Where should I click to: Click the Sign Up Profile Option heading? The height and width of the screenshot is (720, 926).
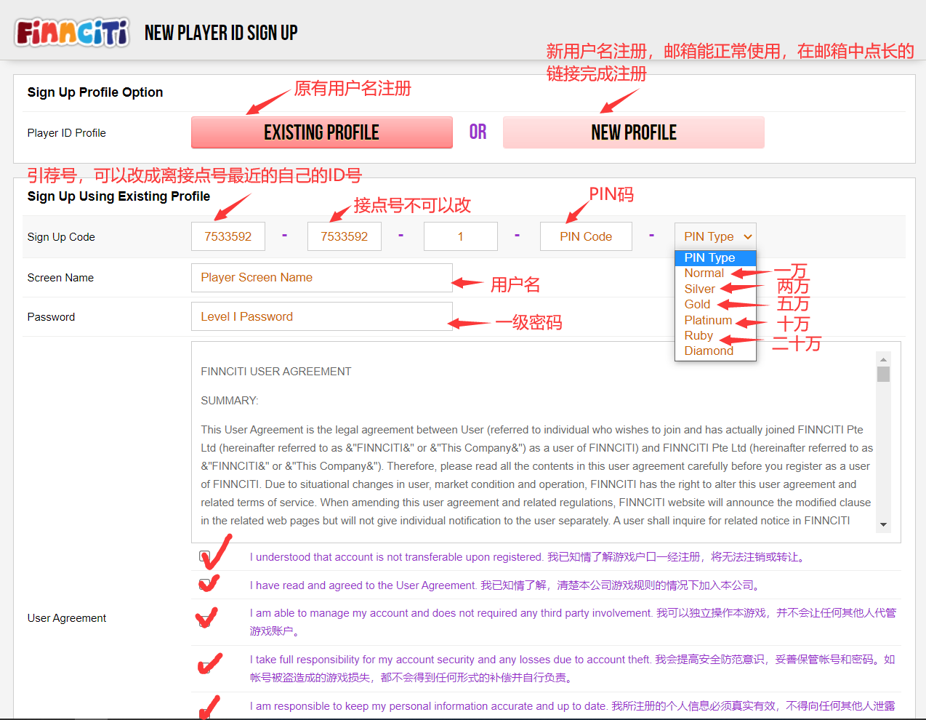coord(95,92)
